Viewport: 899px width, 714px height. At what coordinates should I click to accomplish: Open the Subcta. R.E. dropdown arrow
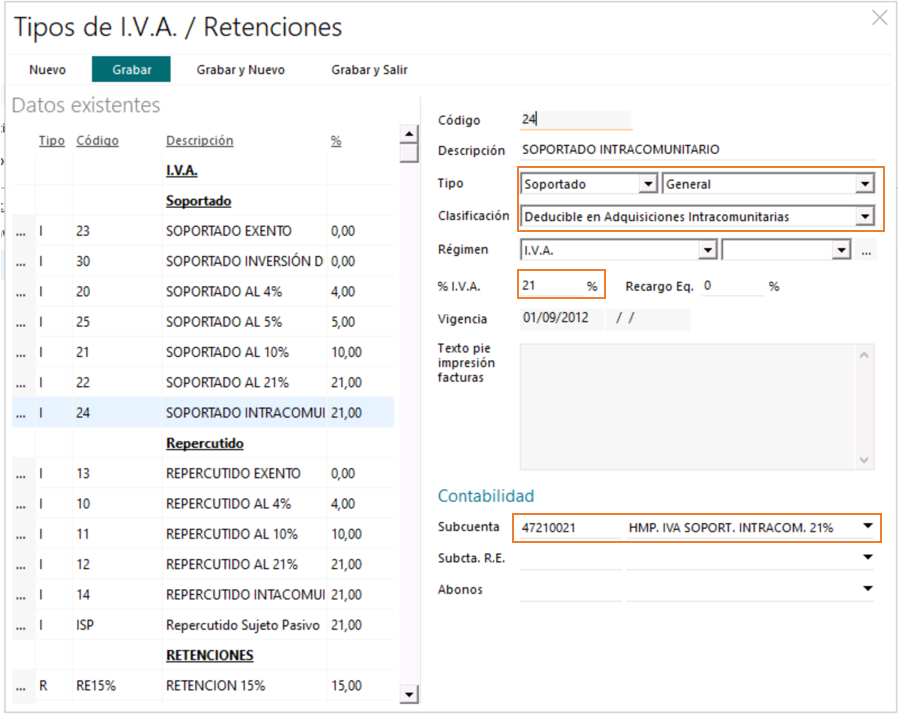tap(867, 557)
